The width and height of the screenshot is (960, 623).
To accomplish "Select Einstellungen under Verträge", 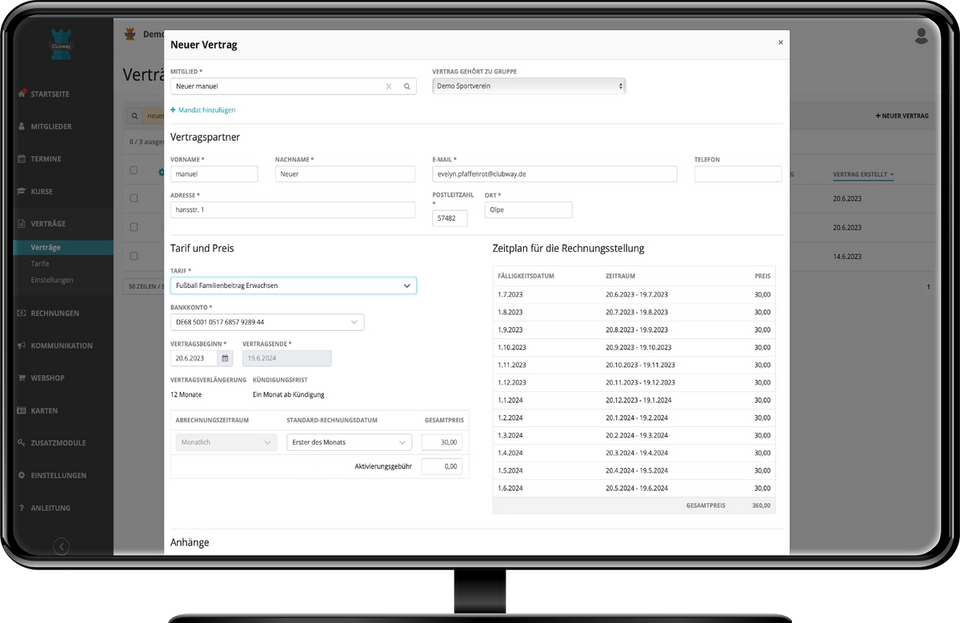I will 52,280.
